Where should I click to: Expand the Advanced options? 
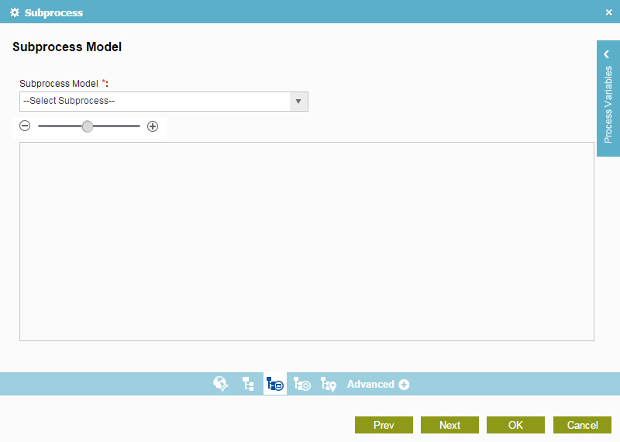378,384
